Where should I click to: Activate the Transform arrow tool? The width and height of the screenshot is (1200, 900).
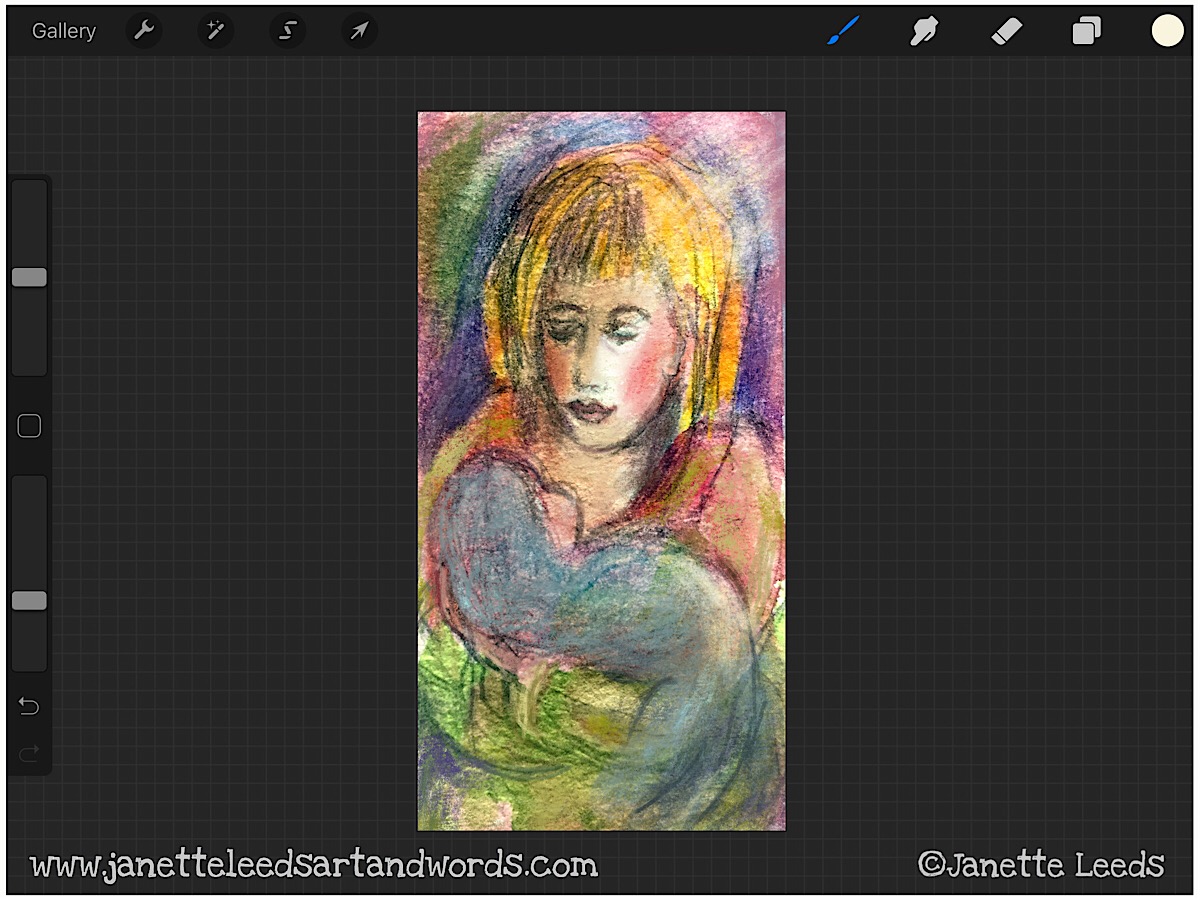click(359, 31)
